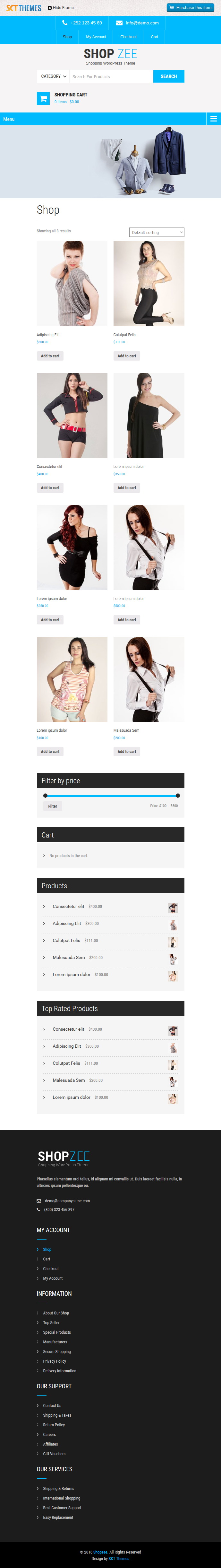Click the SEARCH button
Image resolution: width=221 pixels, height=1568 pixels.
point(169,76)
